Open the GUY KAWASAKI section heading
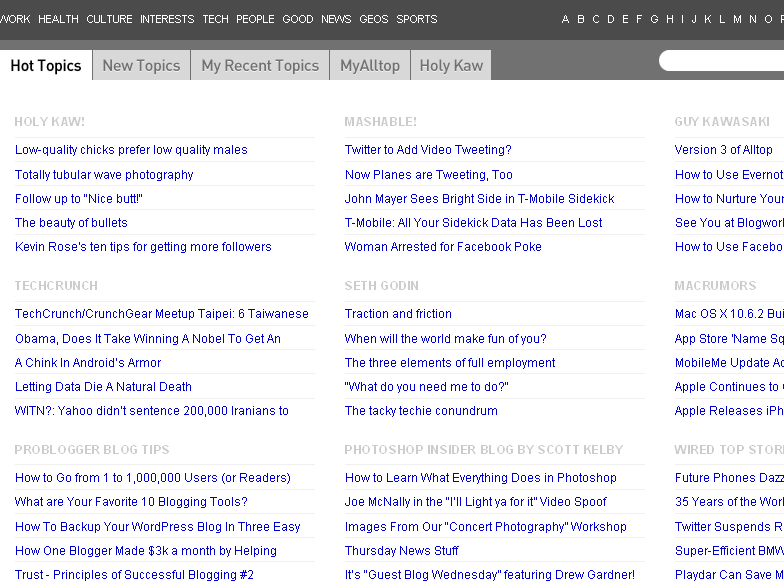The width and height of the screenshot is (784, 584). click(x=722, y=122)
